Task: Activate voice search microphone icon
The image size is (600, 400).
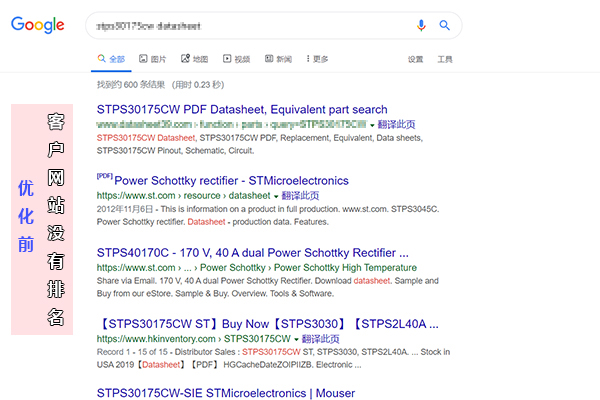Action: (421, 25)
